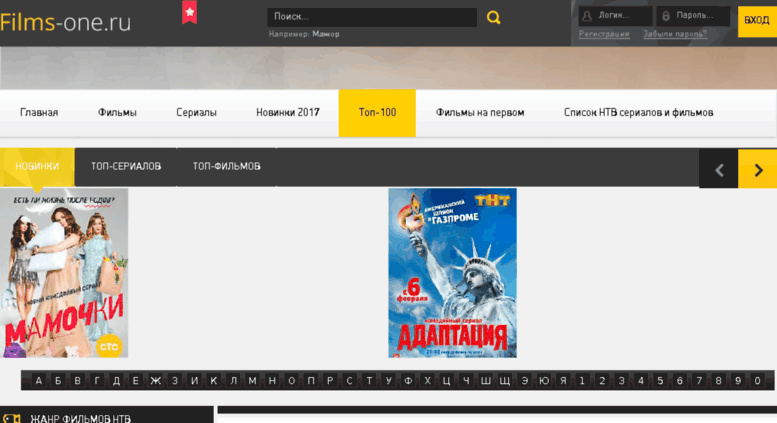Image resolution: width=777 pixels, height=423 pixels.
Task: Open the Новинки 2017 menu item
Action: [x=287, y=112]
